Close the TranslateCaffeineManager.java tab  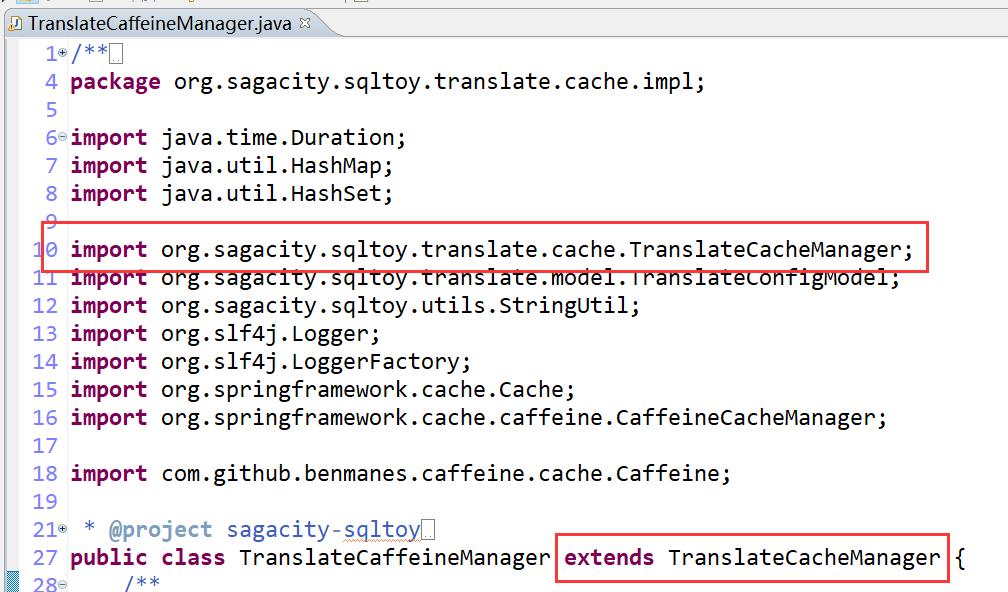305,22
